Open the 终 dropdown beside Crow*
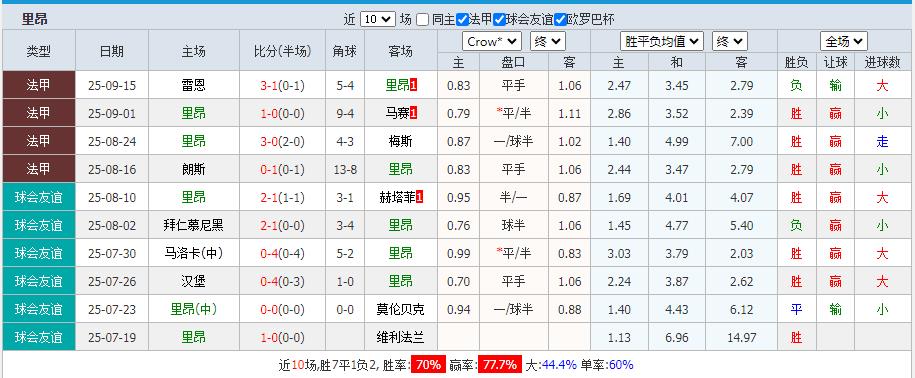The image size is (915, 378). [547, 41]
